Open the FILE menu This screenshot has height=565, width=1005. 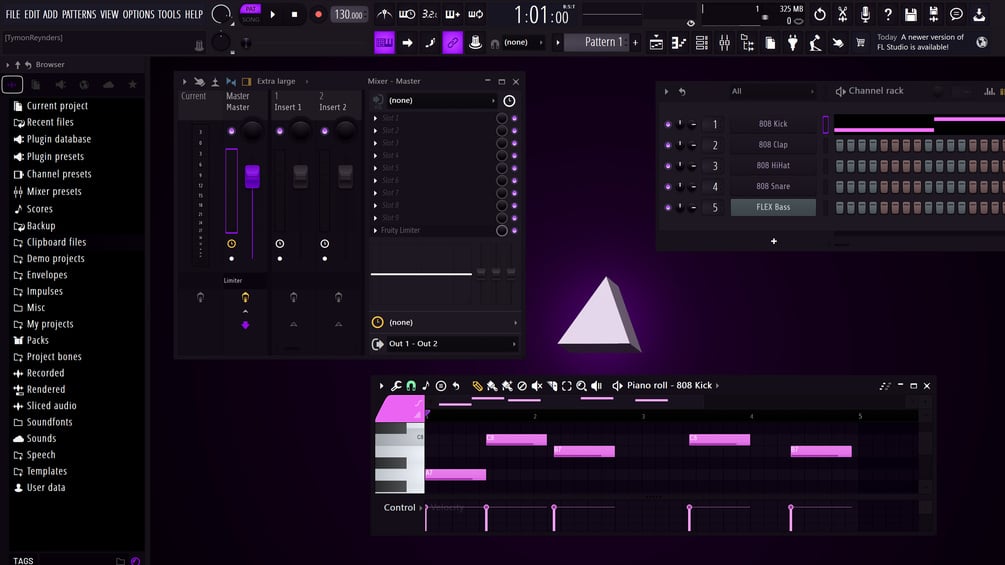(x=13, y=14)
